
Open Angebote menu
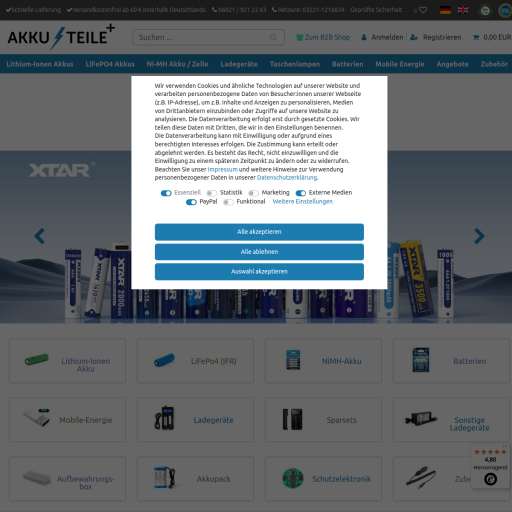click(x=452, y=64)
